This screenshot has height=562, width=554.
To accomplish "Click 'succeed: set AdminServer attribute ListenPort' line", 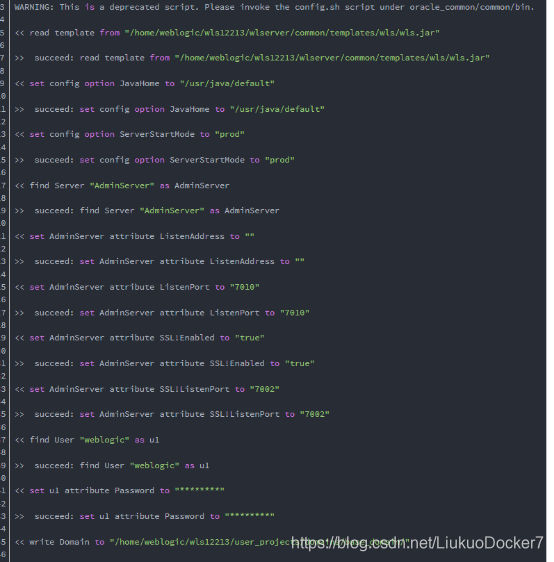I will [162, 313].
